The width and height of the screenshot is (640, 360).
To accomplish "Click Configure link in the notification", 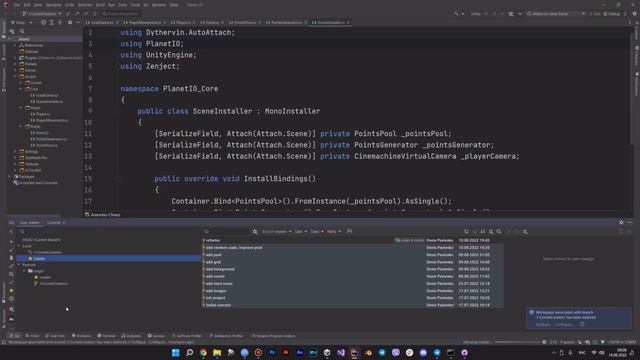I will point(564,324).
